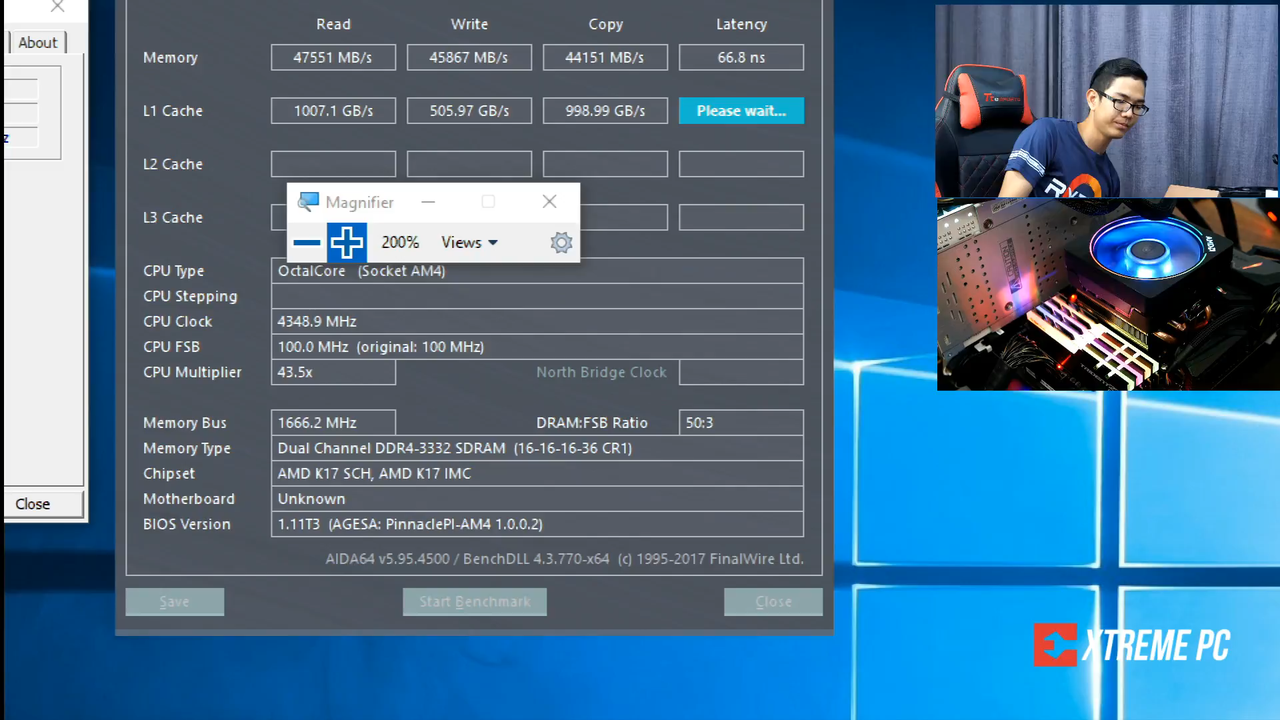Click the DRAM:FSB Ratio 50:3 field
This screenshot has width=1280, height=720.
(x=741, y=423)
